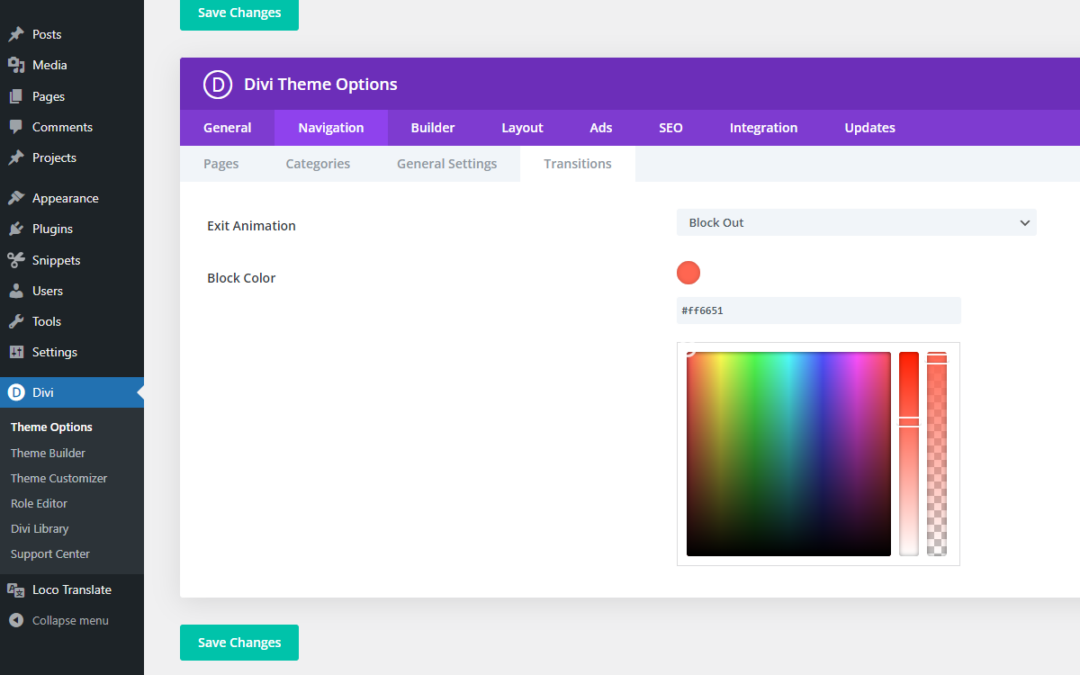This screenshot has height=675, width=1080.
Task: Click the Comments speech bubble icon
Action: pyautogui.click(x=16, y=127)
